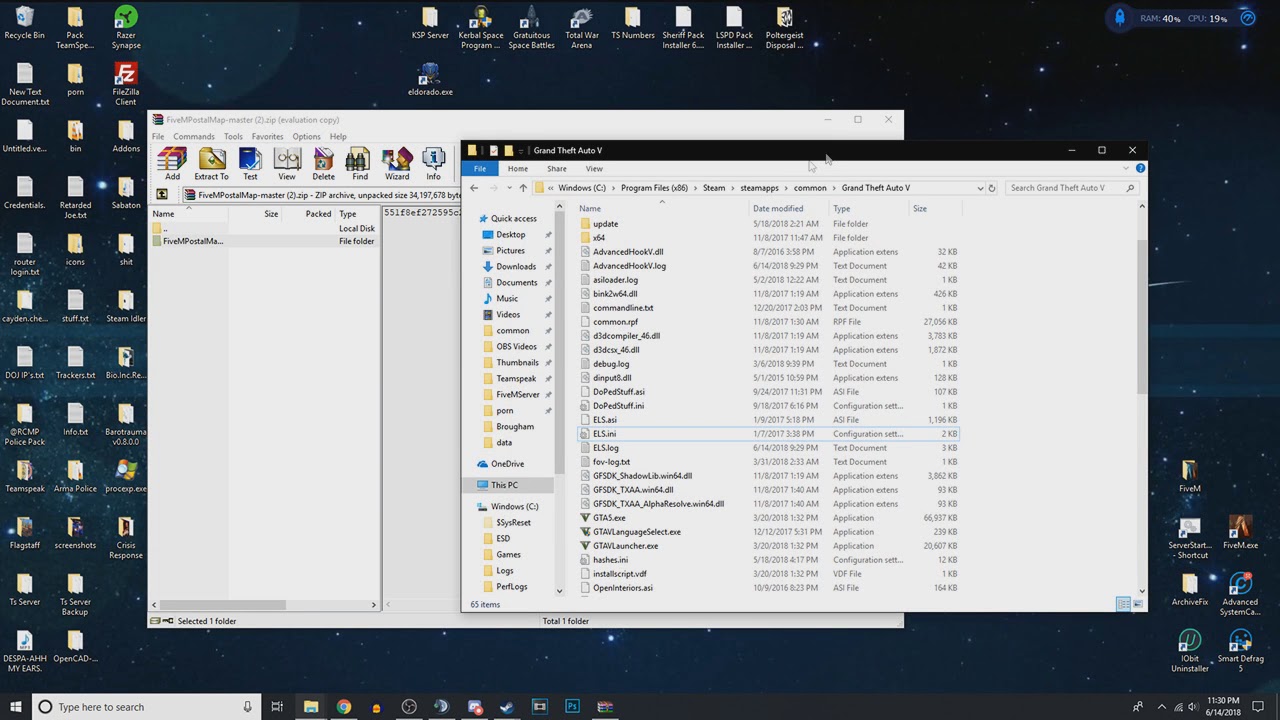Image resolution: width=1280 pixels, height=720 pixels.
Task: Select the GTA5.exe file
Action: click(609, 518)
